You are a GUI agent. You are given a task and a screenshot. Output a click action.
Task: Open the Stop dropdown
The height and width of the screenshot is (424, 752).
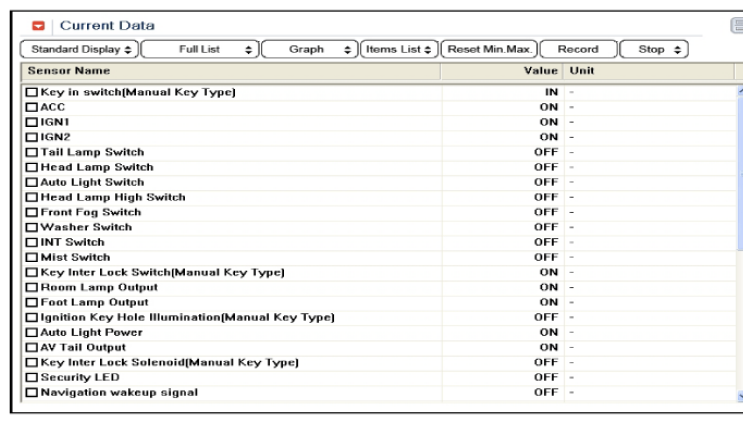pos(654,49)
